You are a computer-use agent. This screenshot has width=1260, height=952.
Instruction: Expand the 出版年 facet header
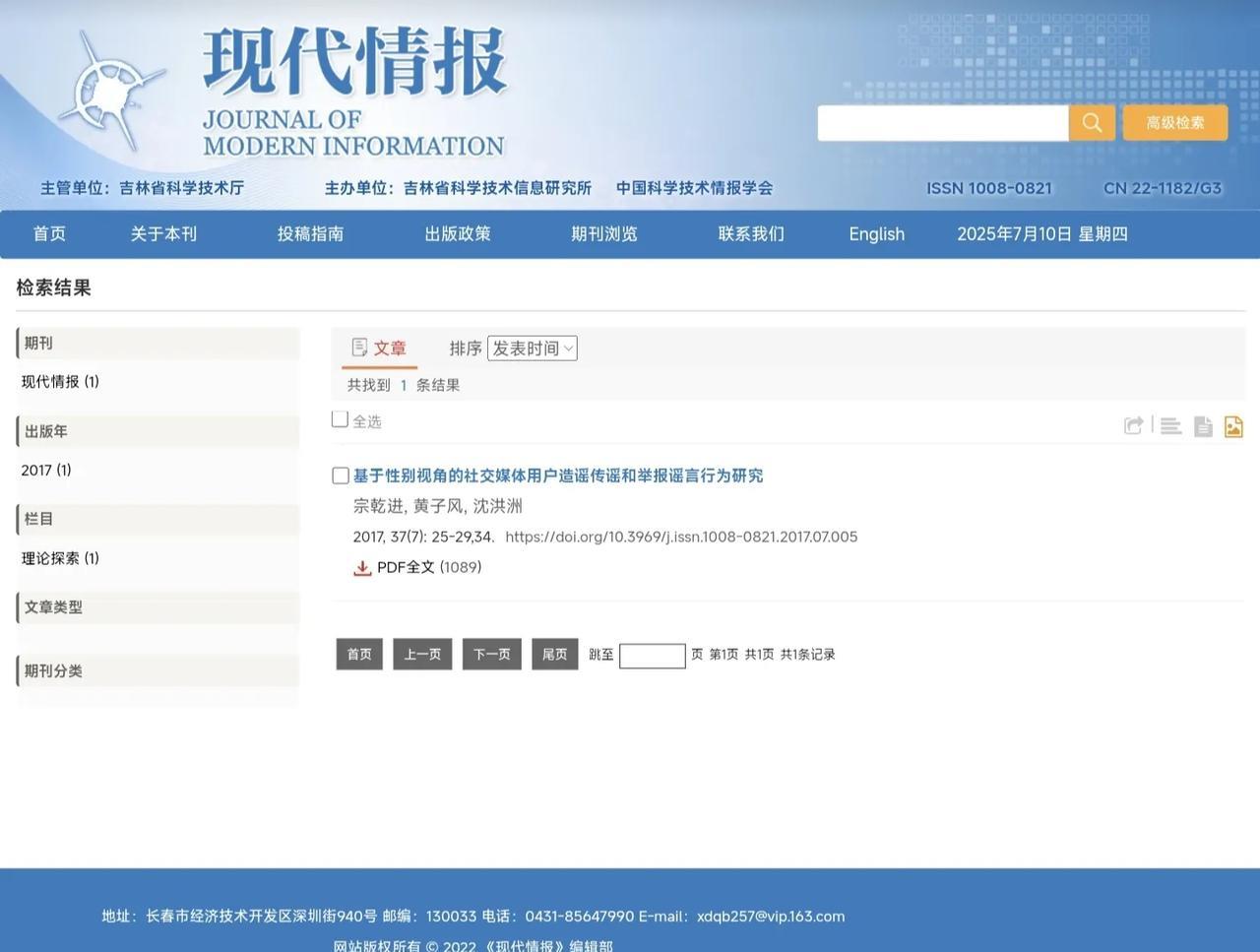(x=157, y=431)
